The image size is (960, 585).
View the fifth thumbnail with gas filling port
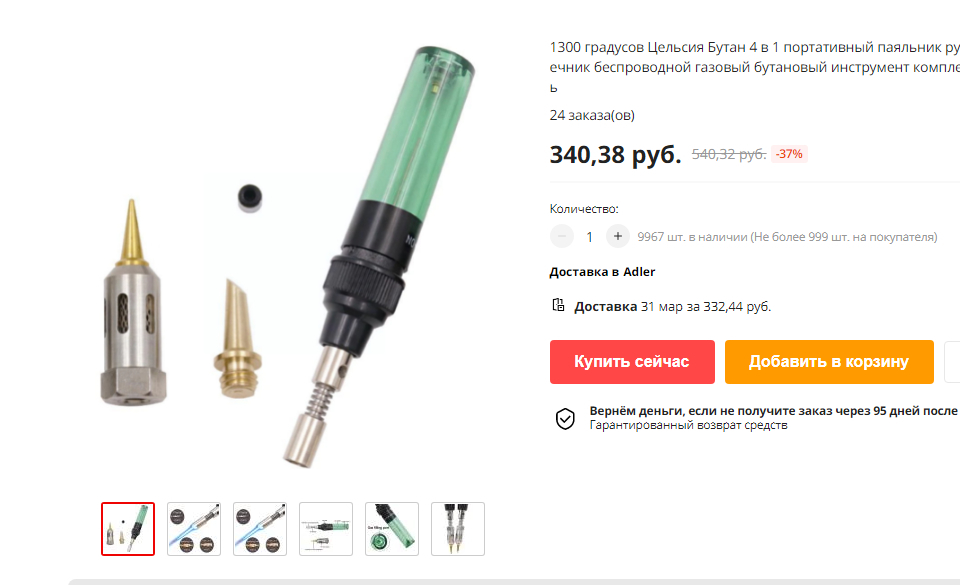tap(392, 529)
